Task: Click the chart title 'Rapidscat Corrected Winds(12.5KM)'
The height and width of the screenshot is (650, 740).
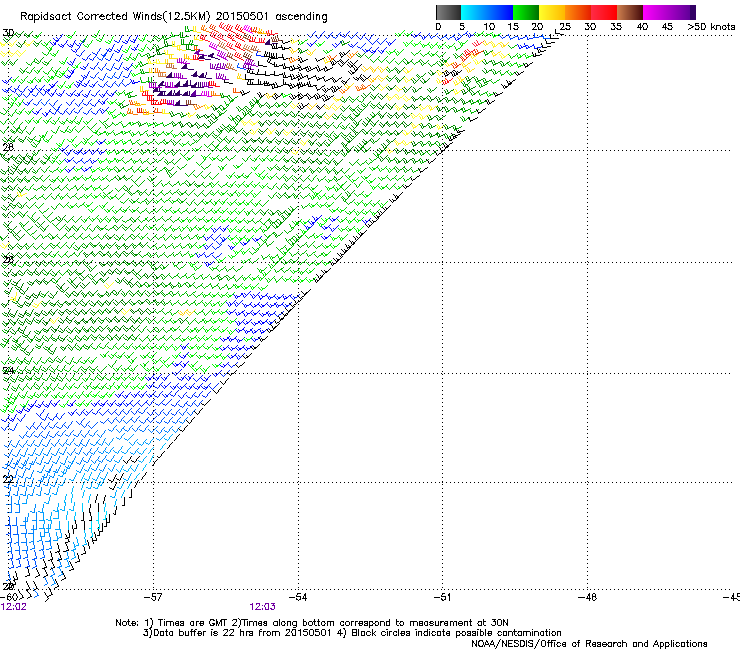Action: click(115, 17)
